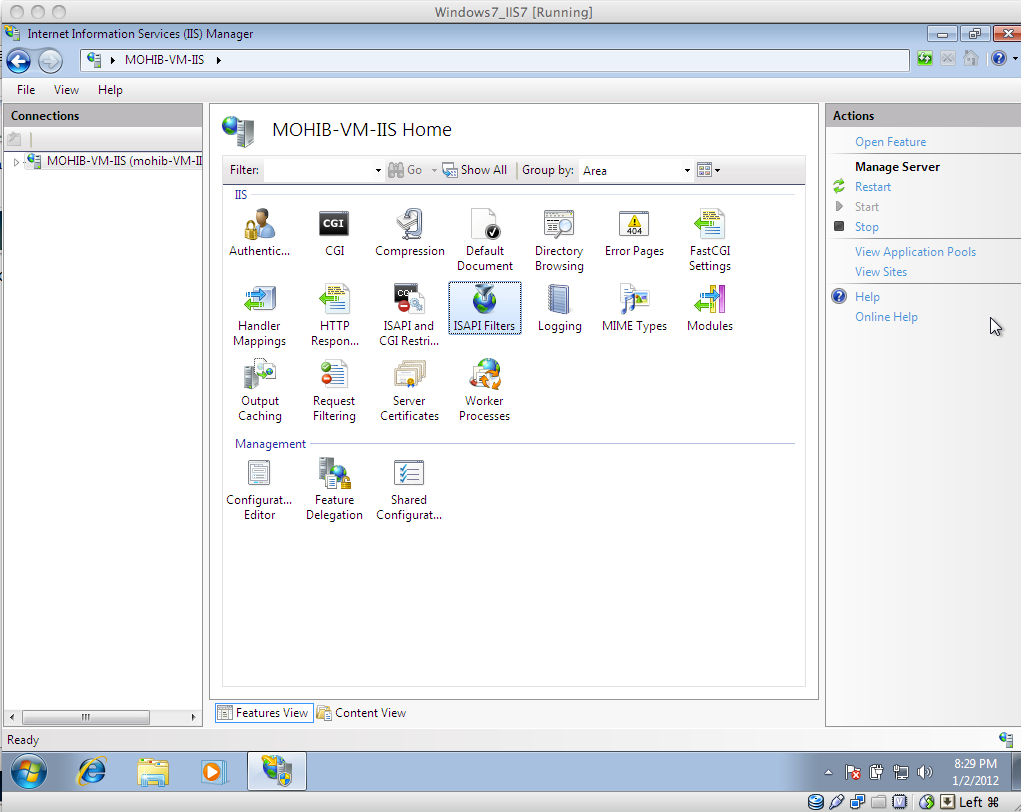This screenshot has height=812, width=1021.
Task: Open FastCGI Settings icon
Action: 709,224
